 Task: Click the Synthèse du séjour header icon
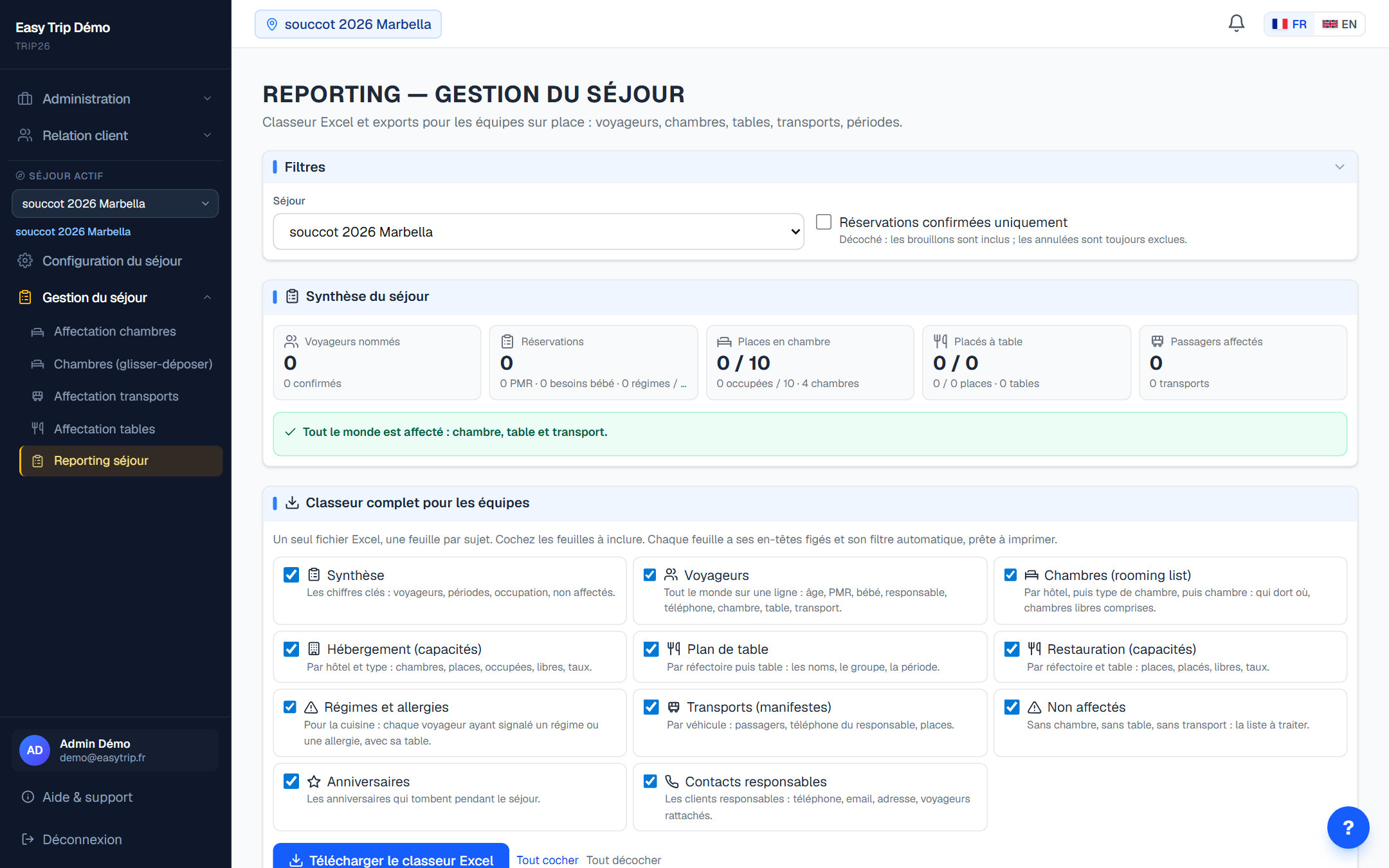tap(292, 296)
